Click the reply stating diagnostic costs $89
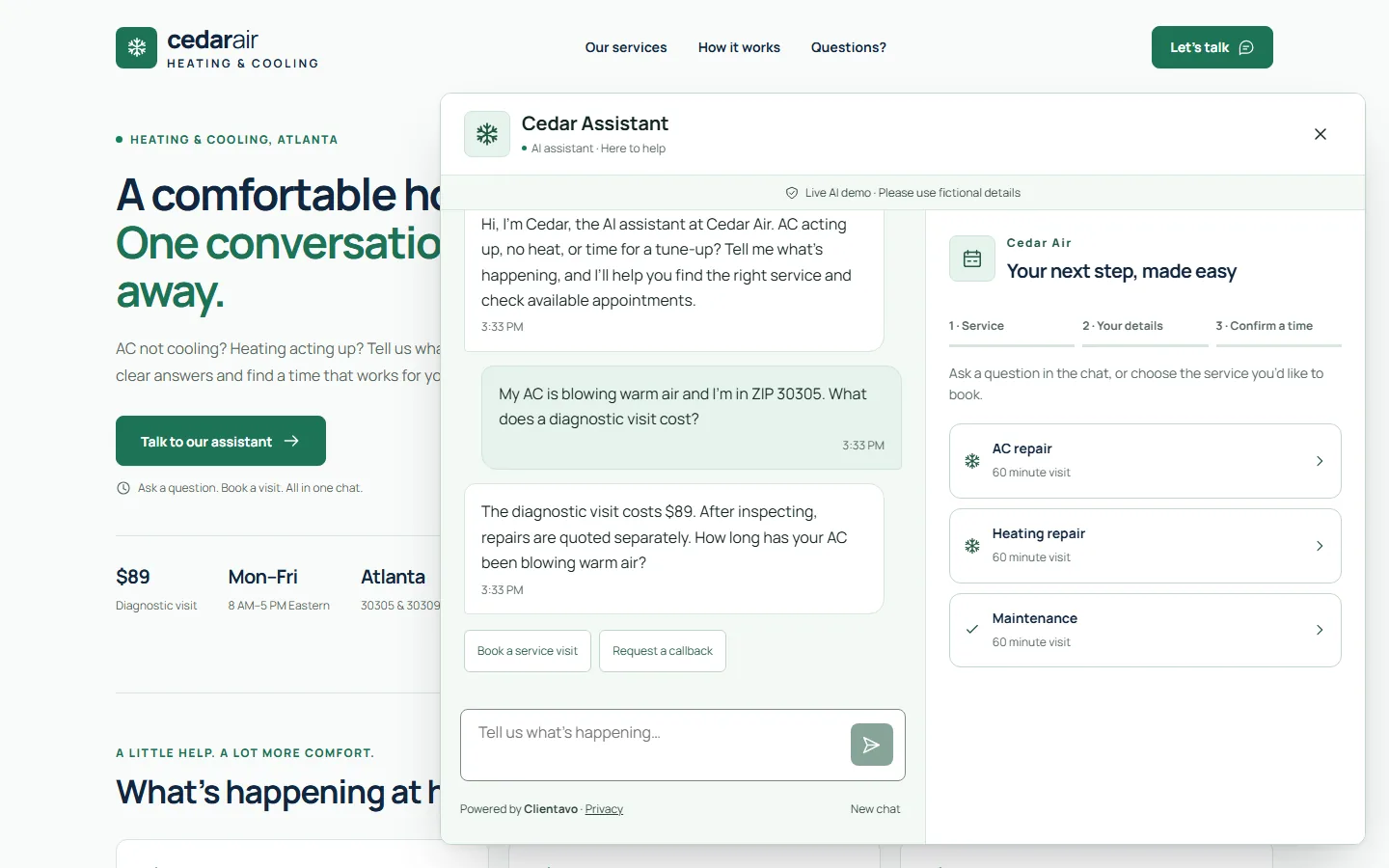The width and height of the screenshot is (1389, 868). pyautogui.click(x=674, y=549)
